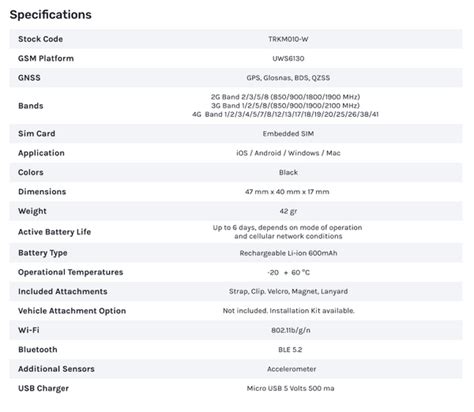The width and height of the screenshot is (474, 412).
Task: Select the Operational Temperatures label
Action: click(x=71, y=272)
